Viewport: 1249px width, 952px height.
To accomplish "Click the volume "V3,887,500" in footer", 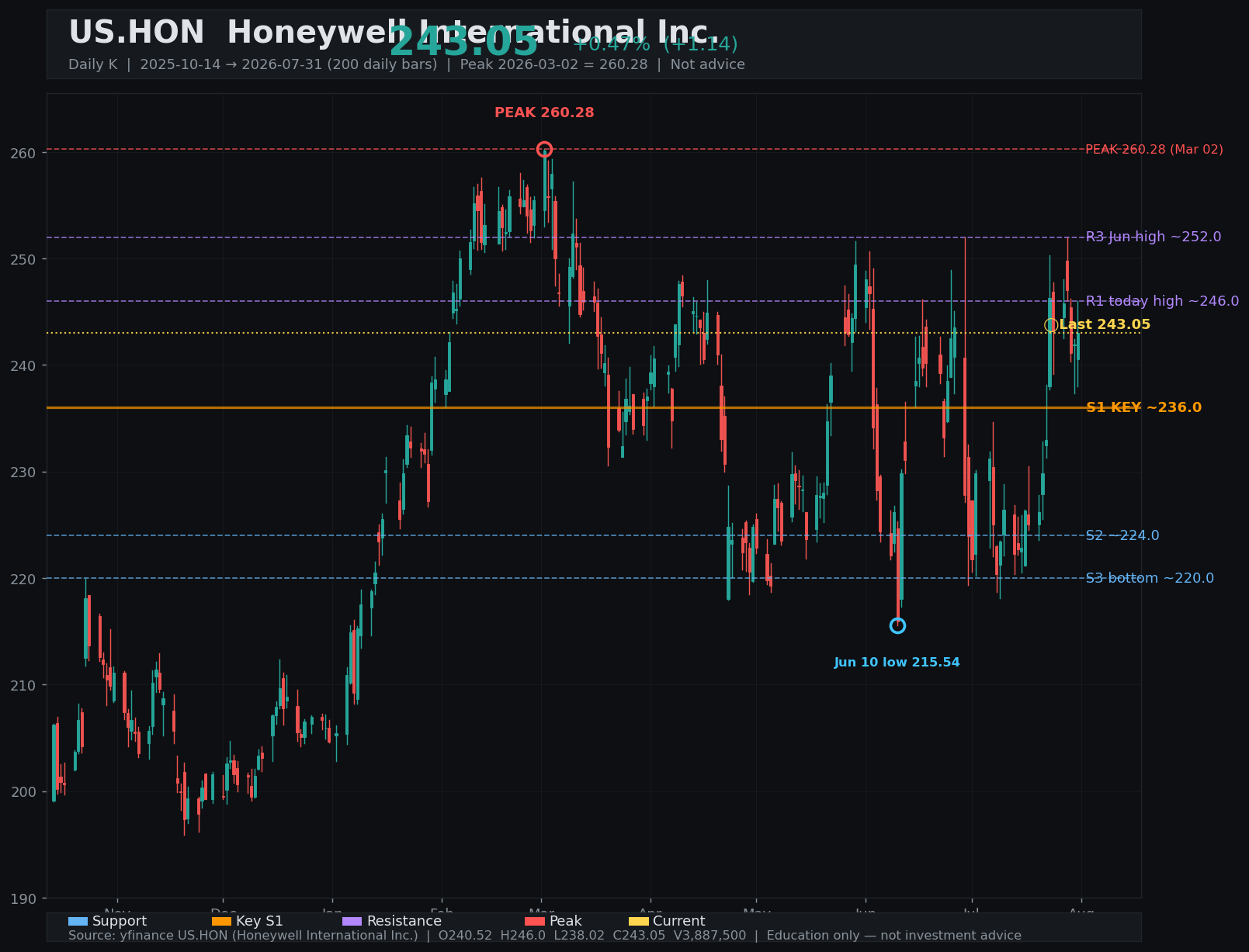I will [710, 936].
